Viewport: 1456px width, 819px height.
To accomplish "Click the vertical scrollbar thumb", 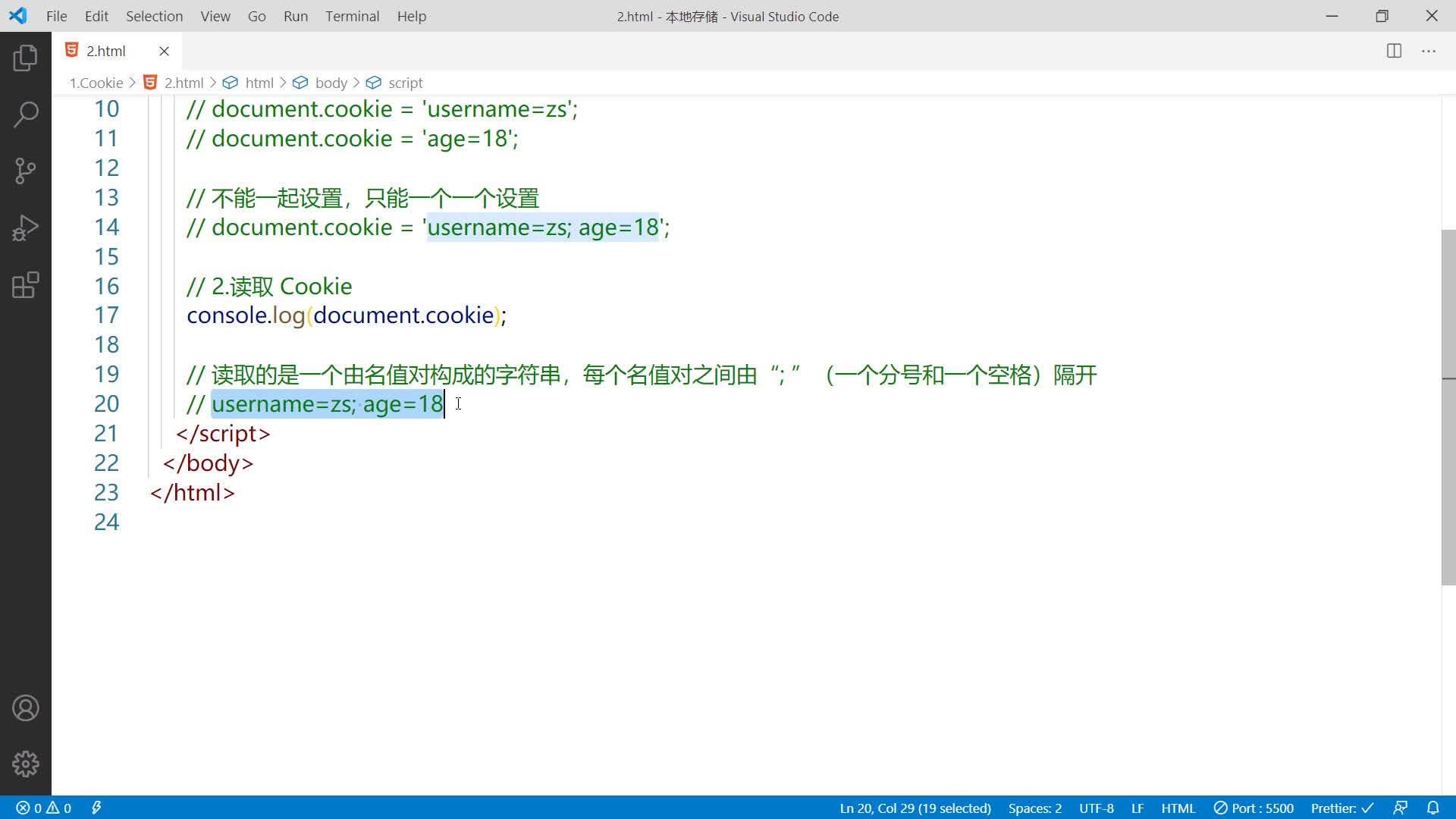I will point(1448,406).
